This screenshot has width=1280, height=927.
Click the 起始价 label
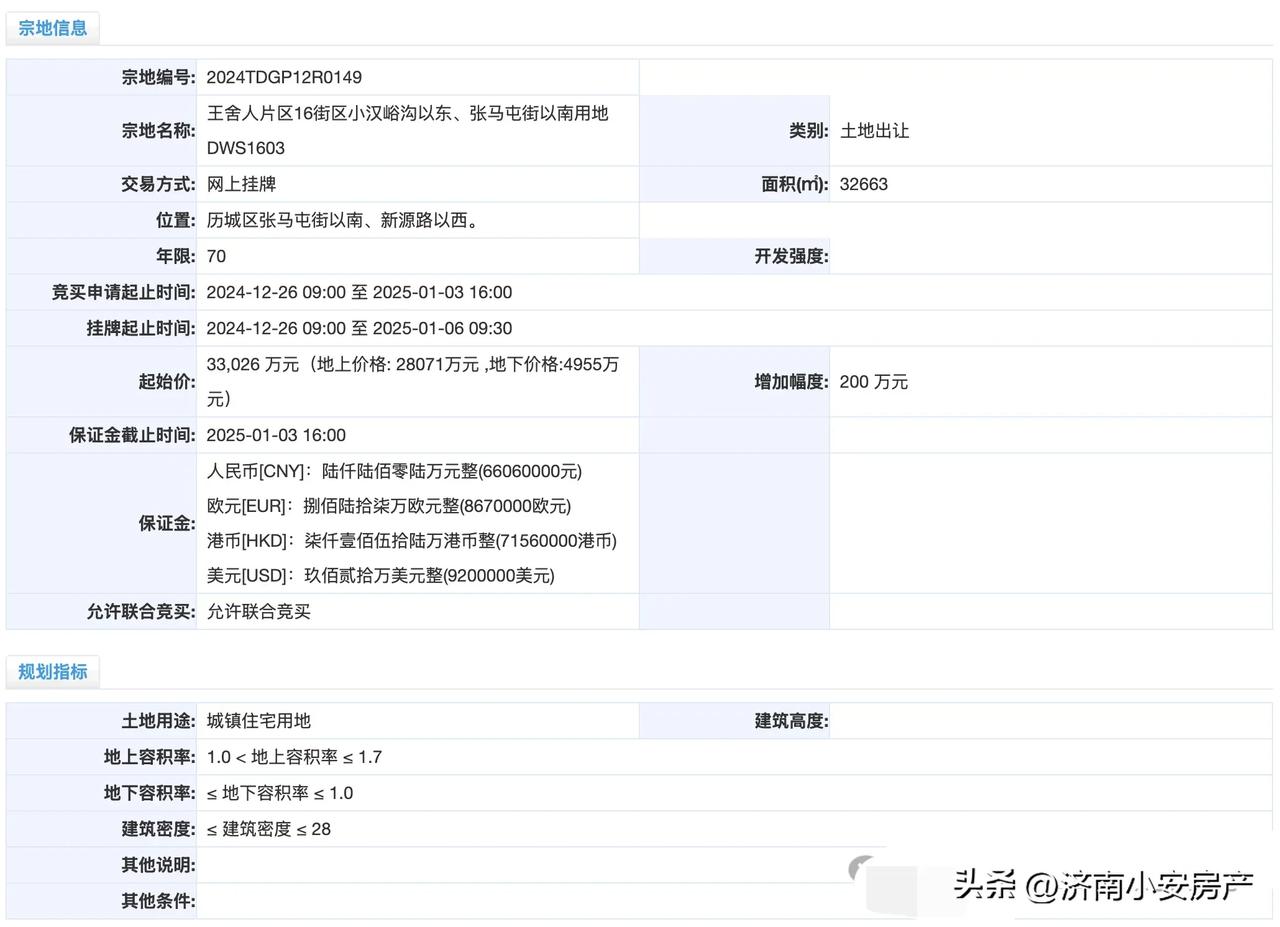(x=166, y=382)
